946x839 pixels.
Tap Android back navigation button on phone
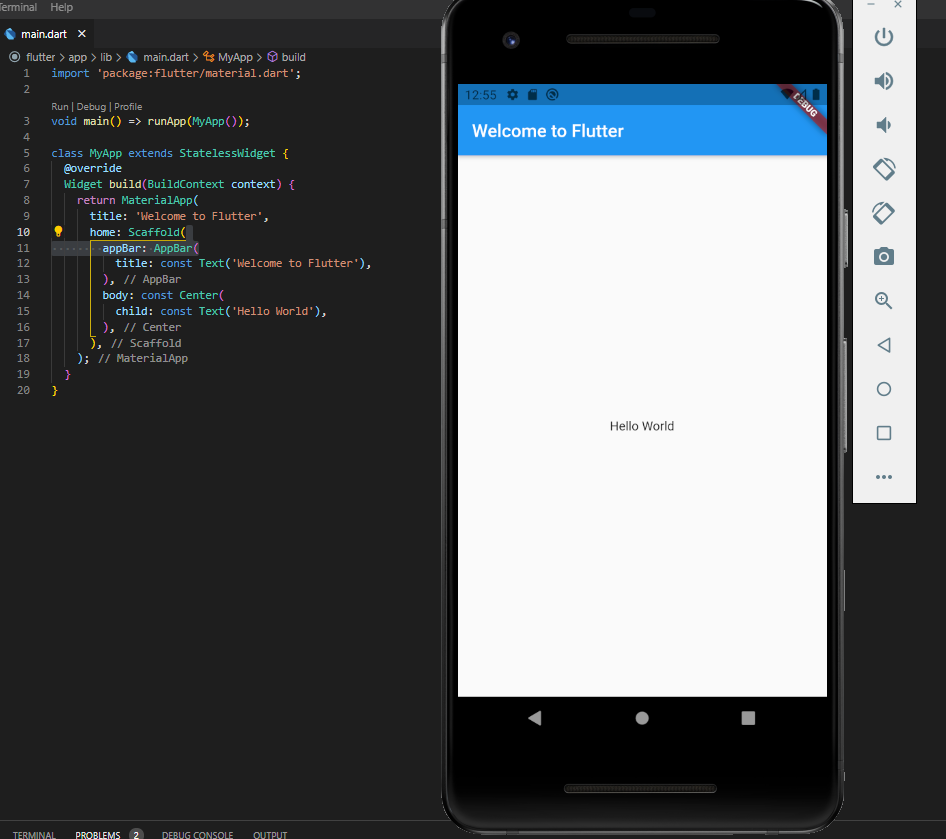point(535,718)
